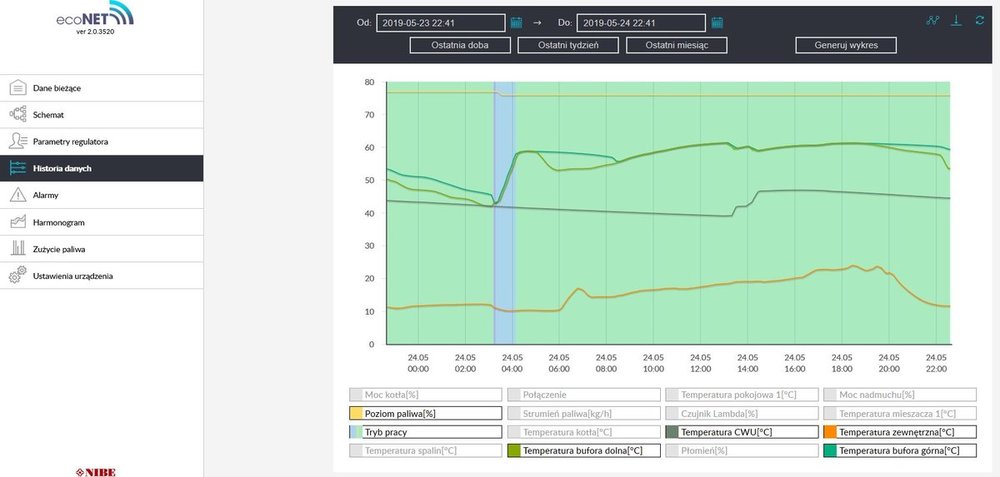Click the chart line-type icon
Viewport: 1000px width, 477px height.
[933, 21]
